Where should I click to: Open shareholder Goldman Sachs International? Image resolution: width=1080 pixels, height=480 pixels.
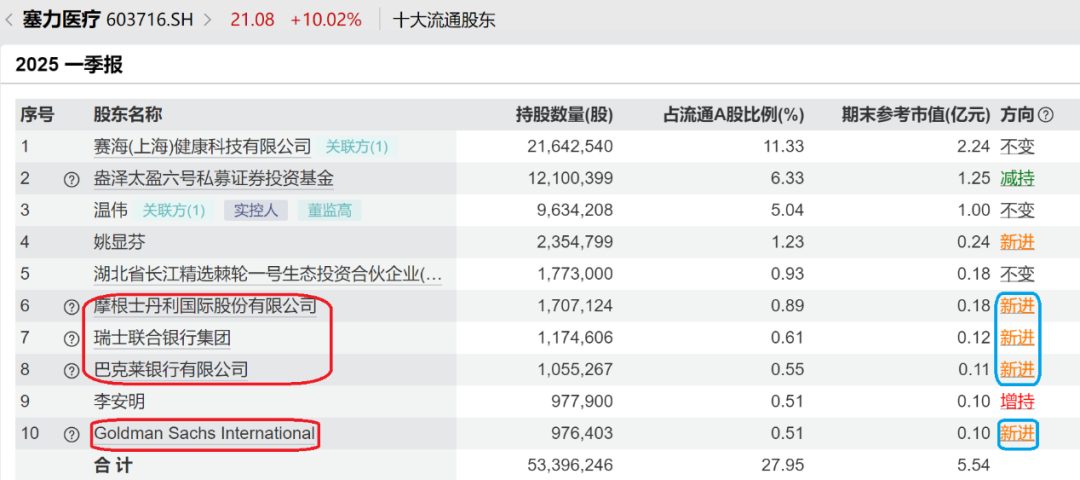[205, 434]
